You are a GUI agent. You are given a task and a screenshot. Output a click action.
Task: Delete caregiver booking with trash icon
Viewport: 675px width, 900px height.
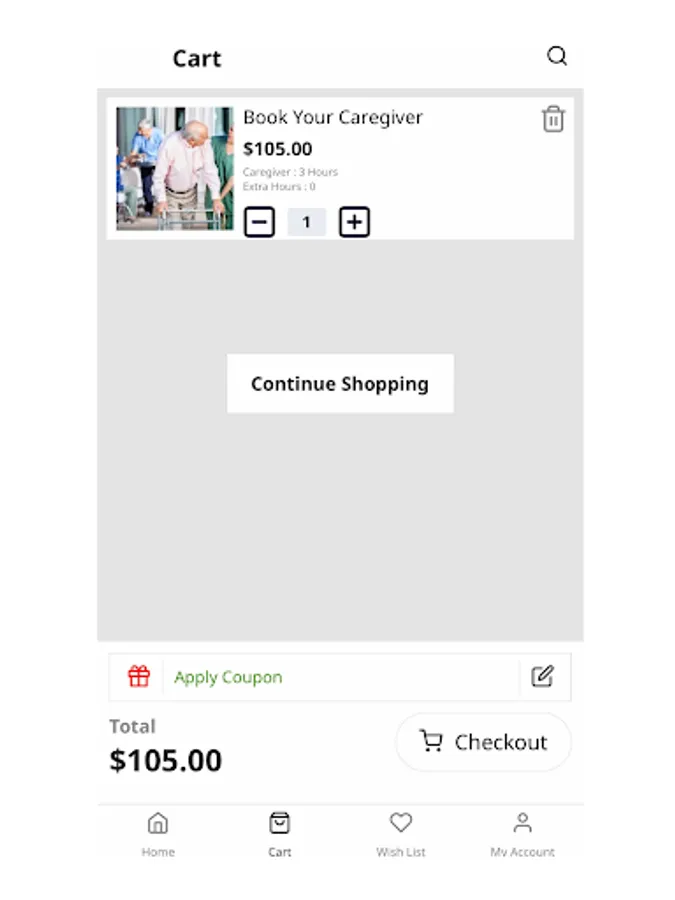553,119
